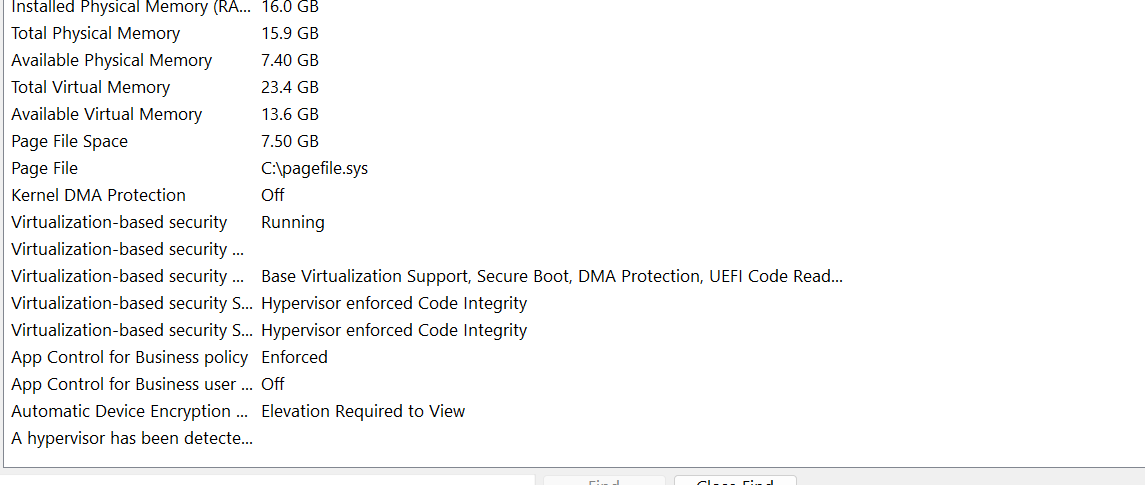Click the C:\pagefile.sys value

315,169
